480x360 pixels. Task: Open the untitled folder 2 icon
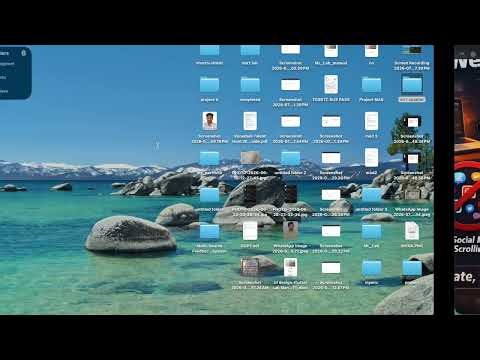coord(290,158)
